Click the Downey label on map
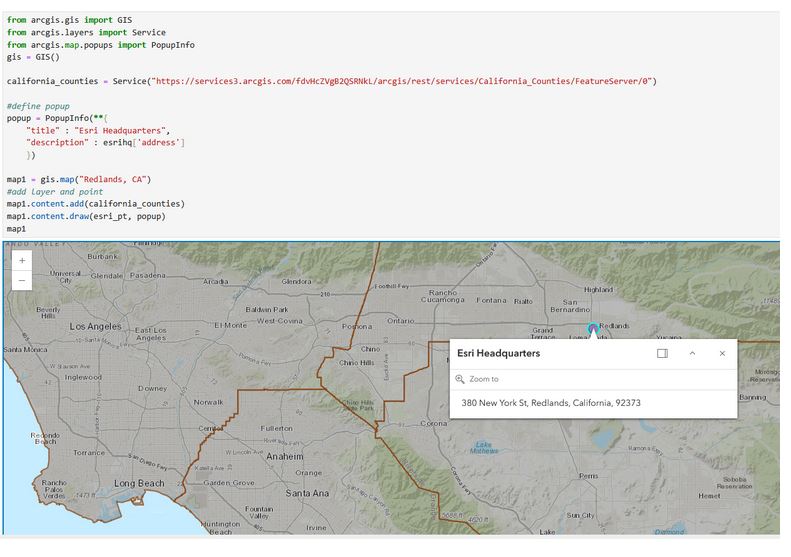The height and width of the screenshot is (557, 791). pyautogui.click(x=153, y=388)
